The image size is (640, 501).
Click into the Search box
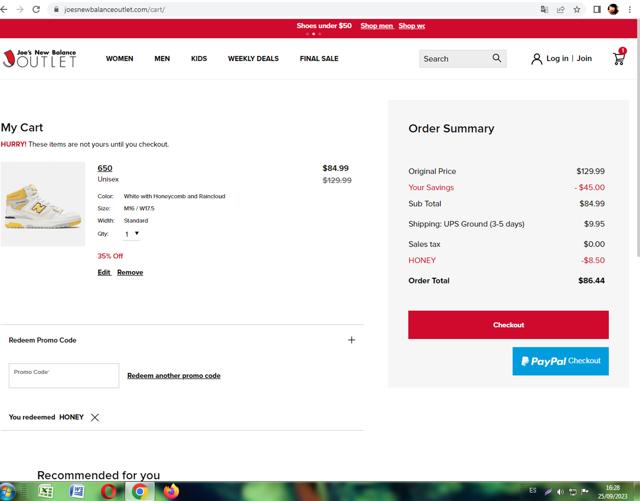click(454, 59)
